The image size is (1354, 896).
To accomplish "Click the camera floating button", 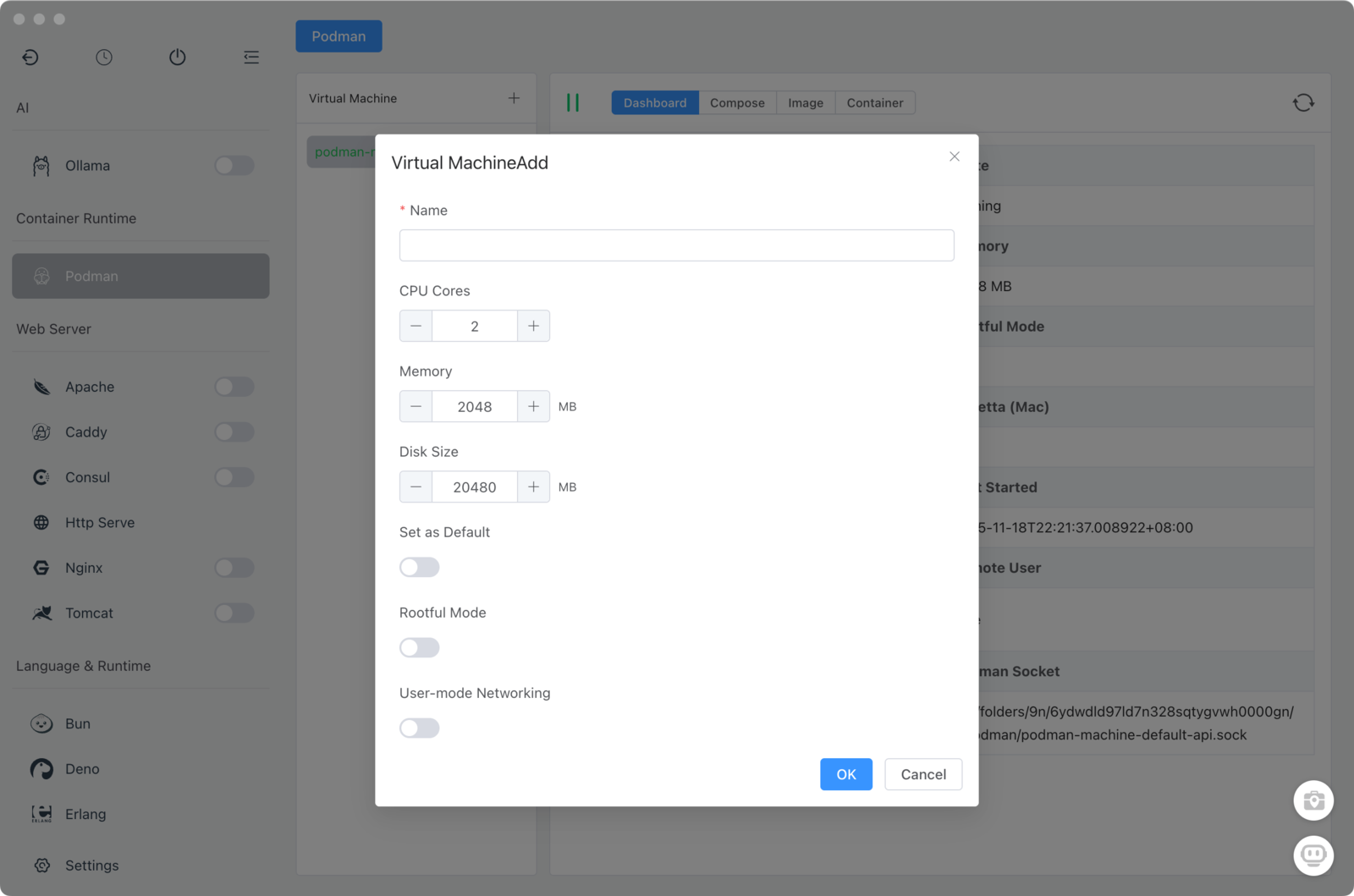I will [1313, 800].
